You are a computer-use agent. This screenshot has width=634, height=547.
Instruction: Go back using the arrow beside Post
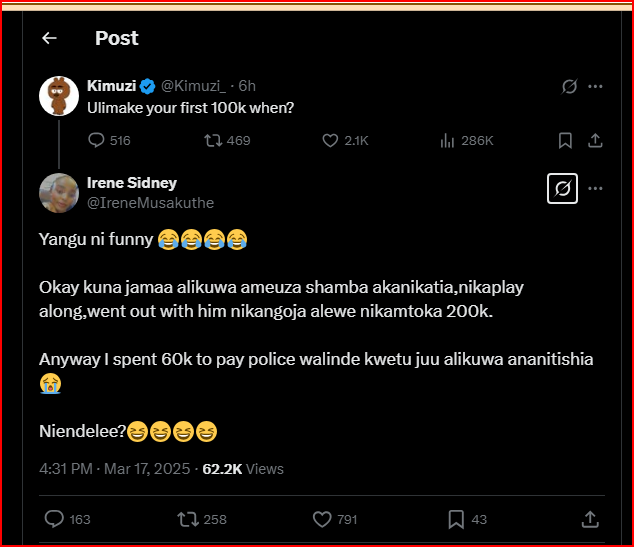coord(49,38)
